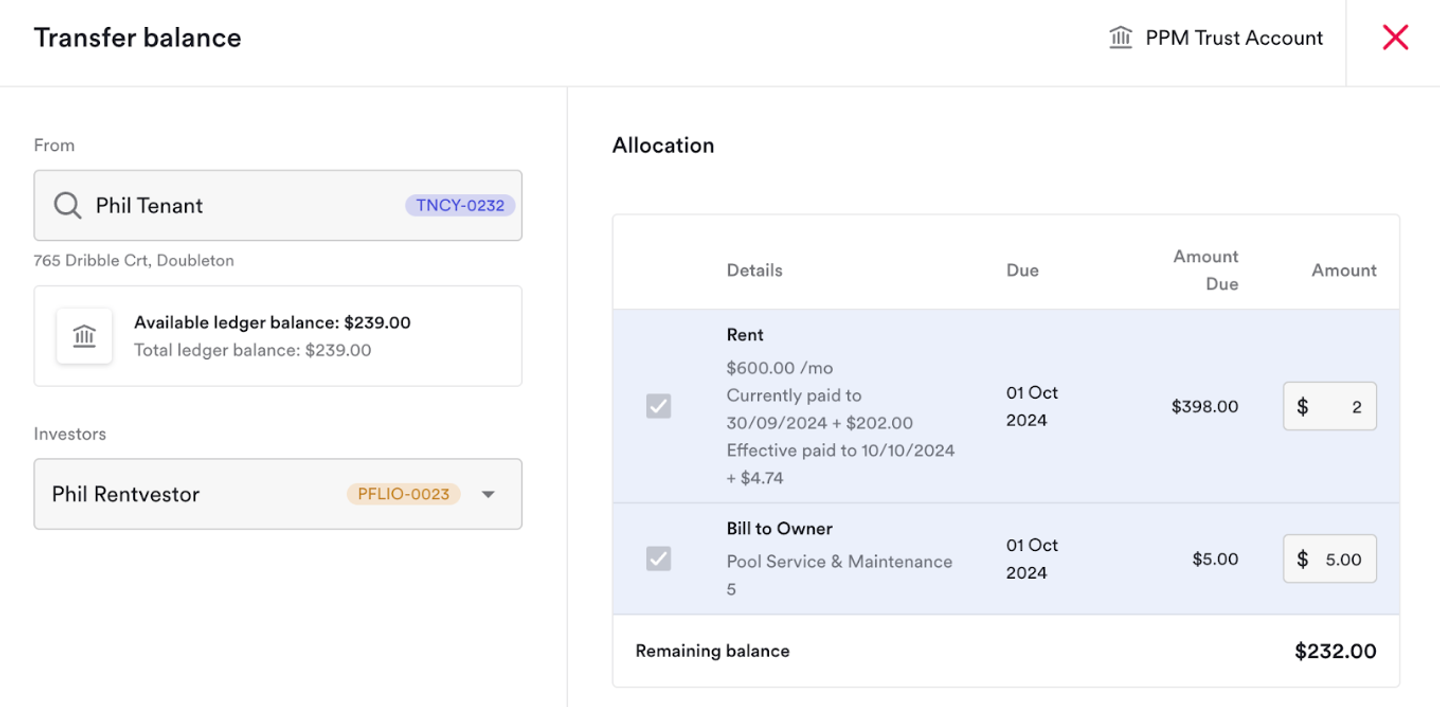This screenshot has height=707, width=1440.
Task: Close the Transfer balance dialog
Action: (x=1394, y=38)
